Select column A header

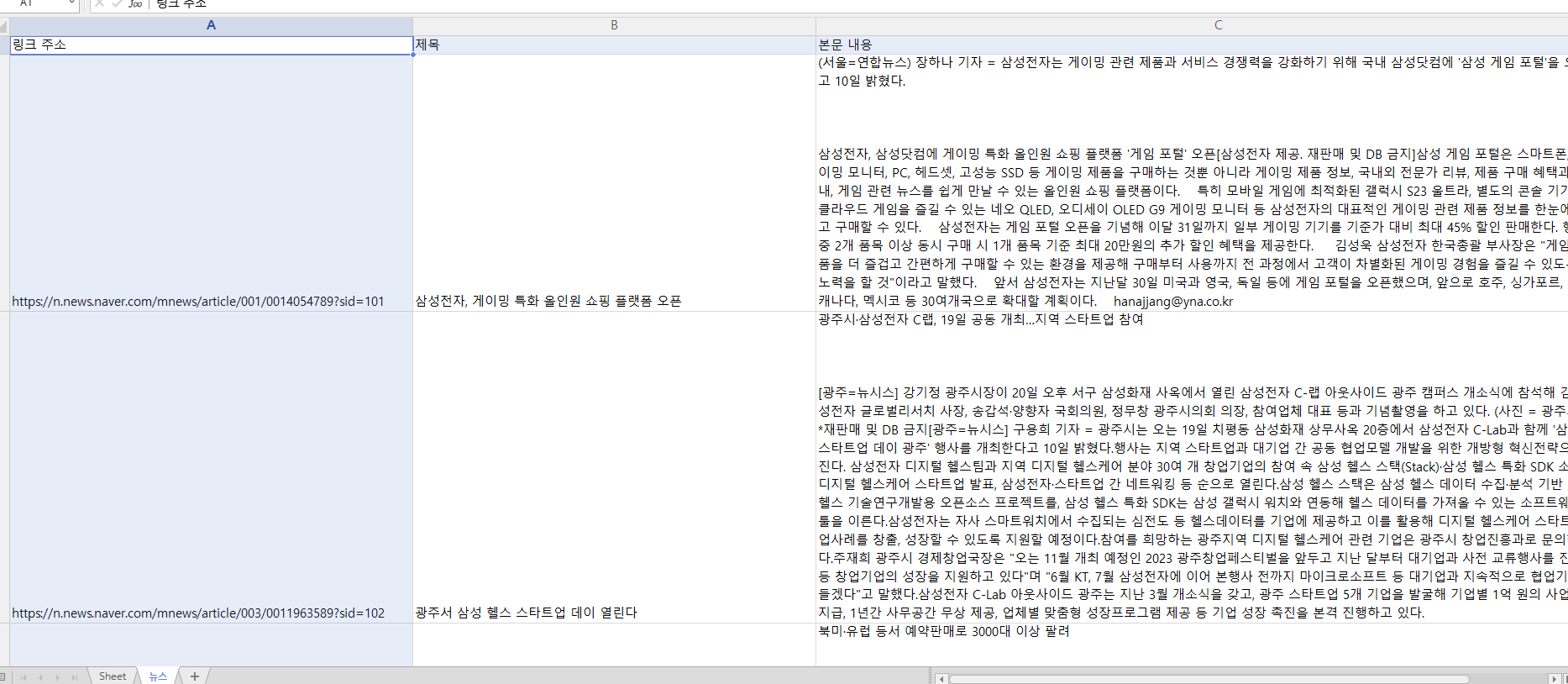[211, 26]
